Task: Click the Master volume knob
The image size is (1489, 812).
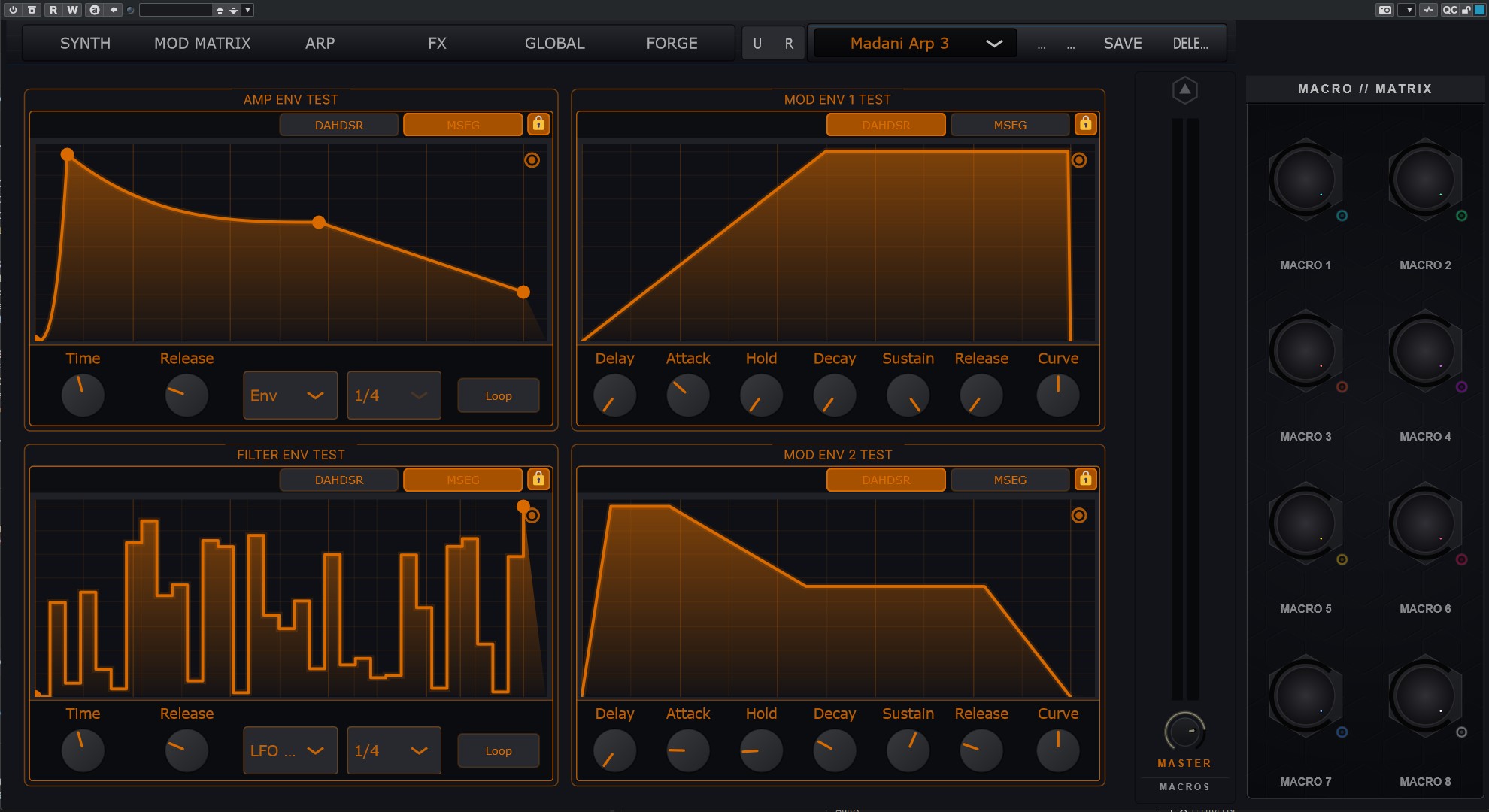Action: click(x=1184, y=731)
